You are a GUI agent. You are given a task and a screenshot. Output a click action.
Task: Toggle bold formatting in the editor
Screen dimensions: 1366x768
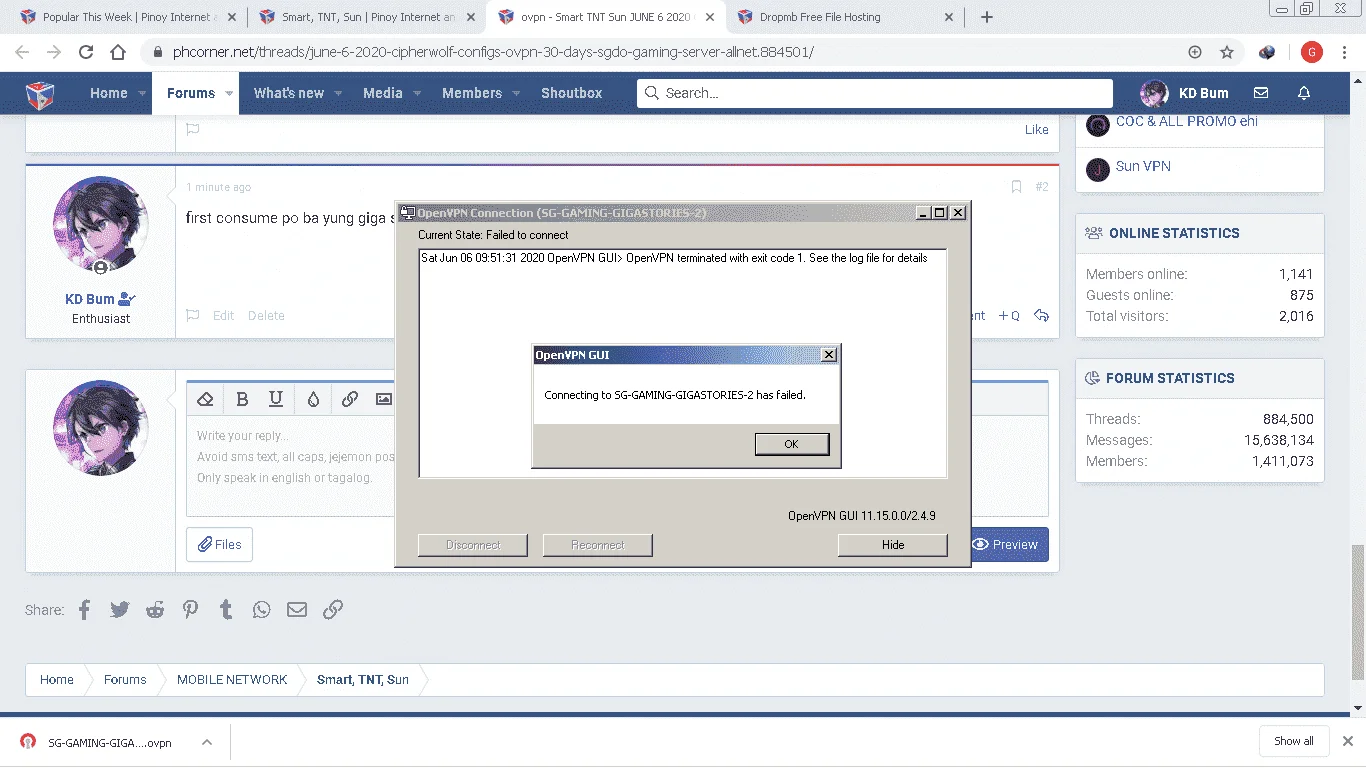[242, 399]
